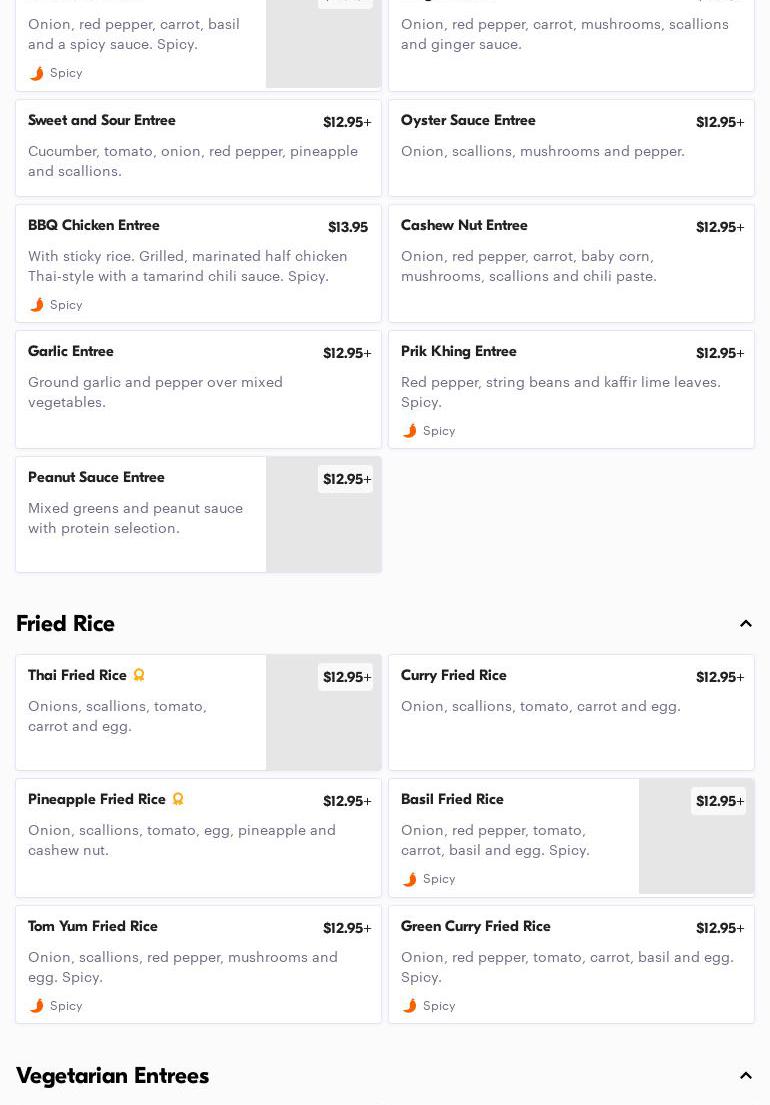The width and height of the screenshot is (770, 1105).
Task: Click the spicy chili icon on Basil Fried Rice
Action: 410,879
